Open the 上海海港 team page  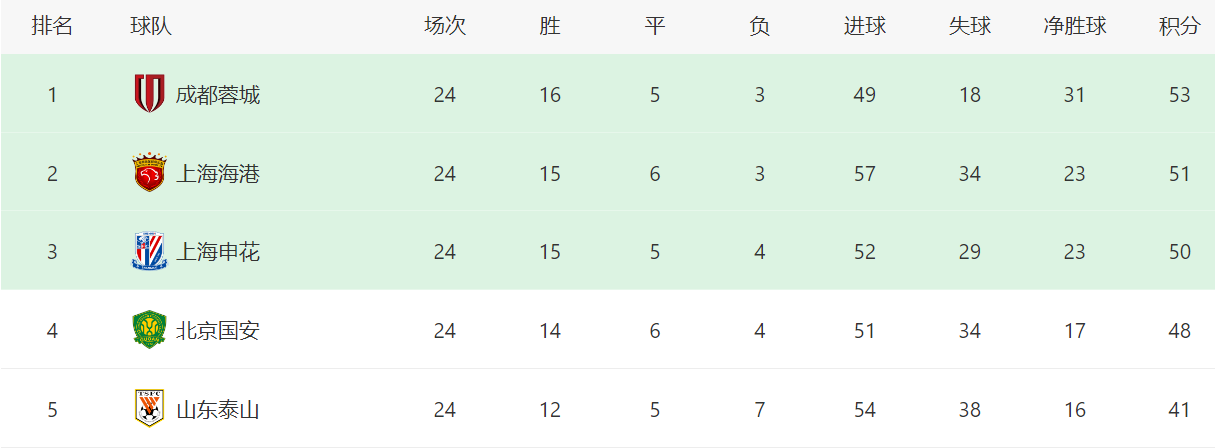[217, 174]
